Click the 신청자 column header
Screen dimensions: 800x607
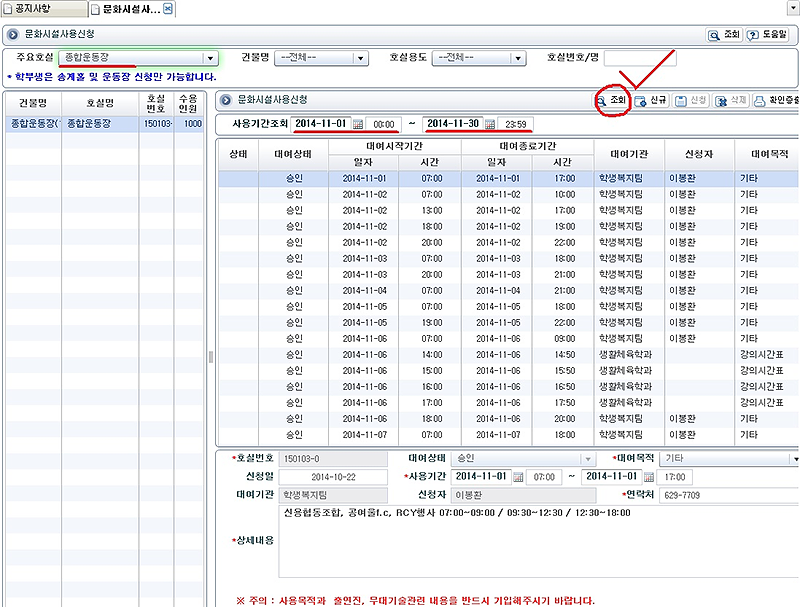tap(699, 154)
